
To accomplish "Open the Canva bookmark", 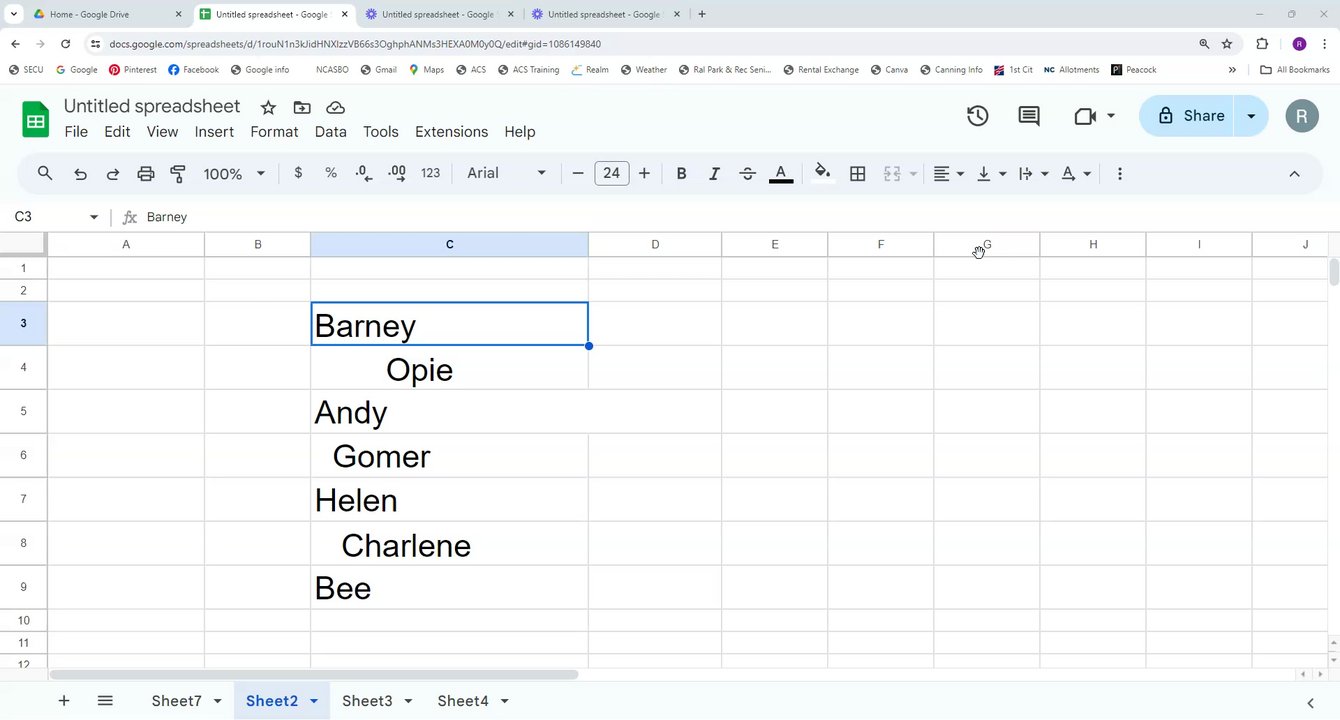I will click(x=888, y=70).
